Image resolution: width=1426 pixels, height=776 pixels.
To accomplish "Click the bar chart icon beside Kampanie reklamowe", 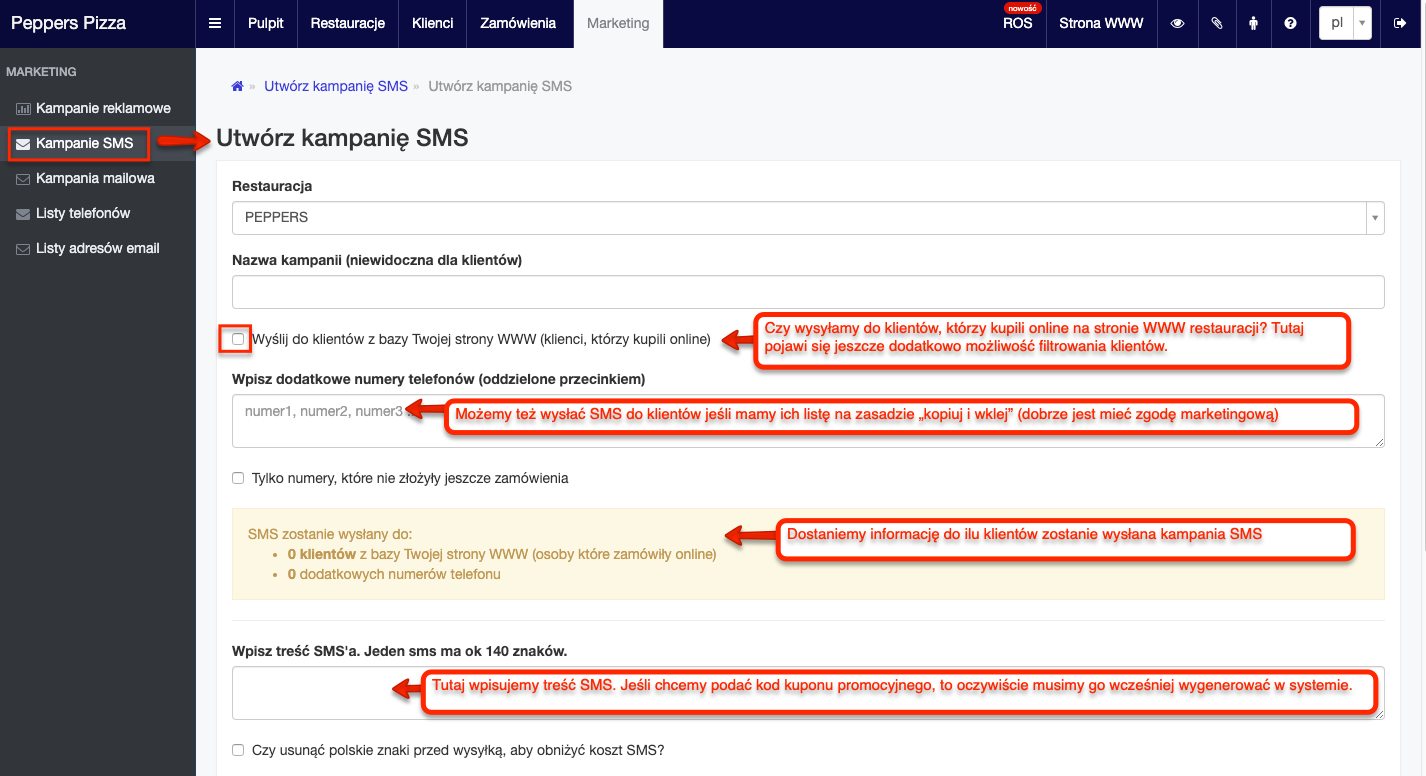I will tap(23, 109).
